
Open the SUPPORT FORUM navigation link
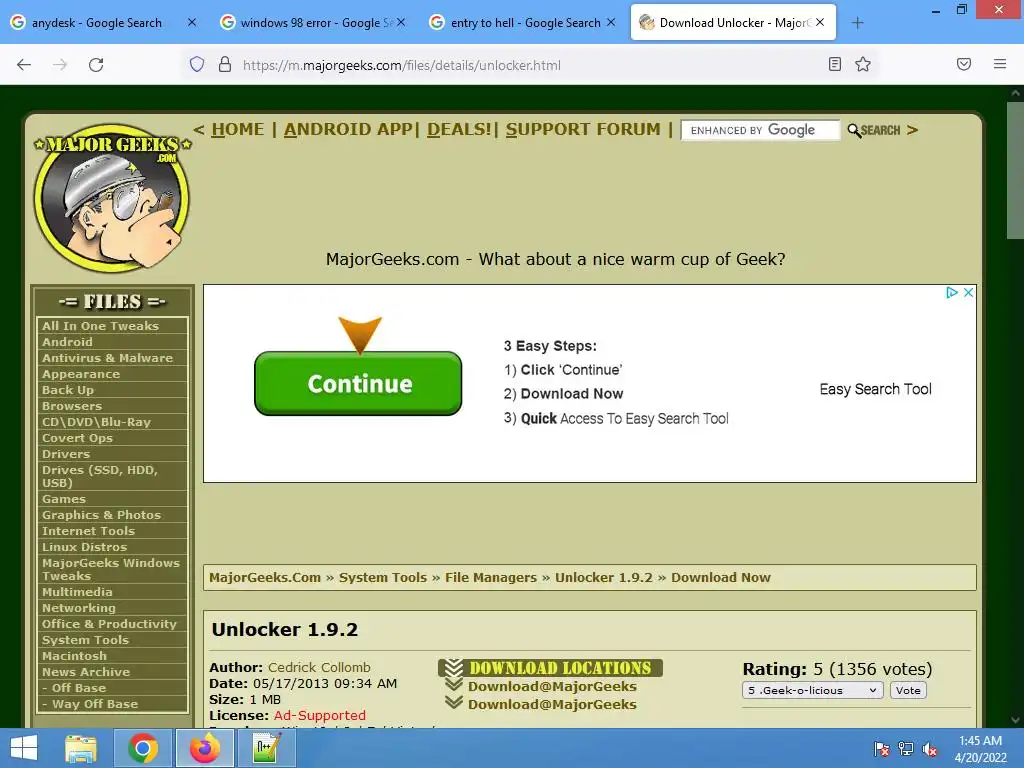click(583, 129)
